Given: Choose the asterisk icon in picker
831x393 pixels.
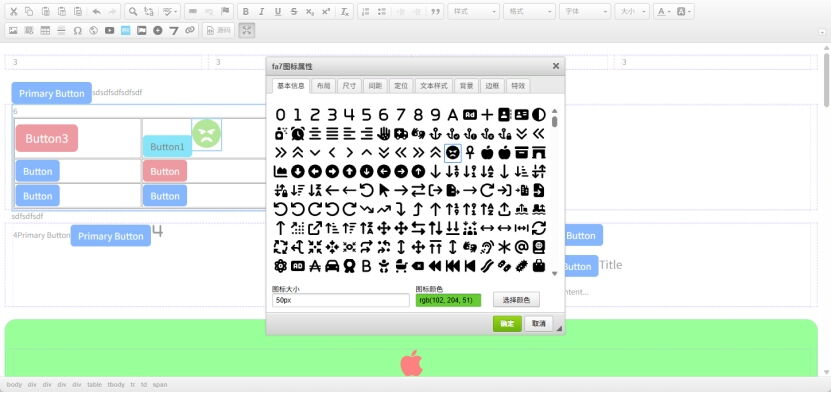Looking at the screenshot, I should coord(505,247).
